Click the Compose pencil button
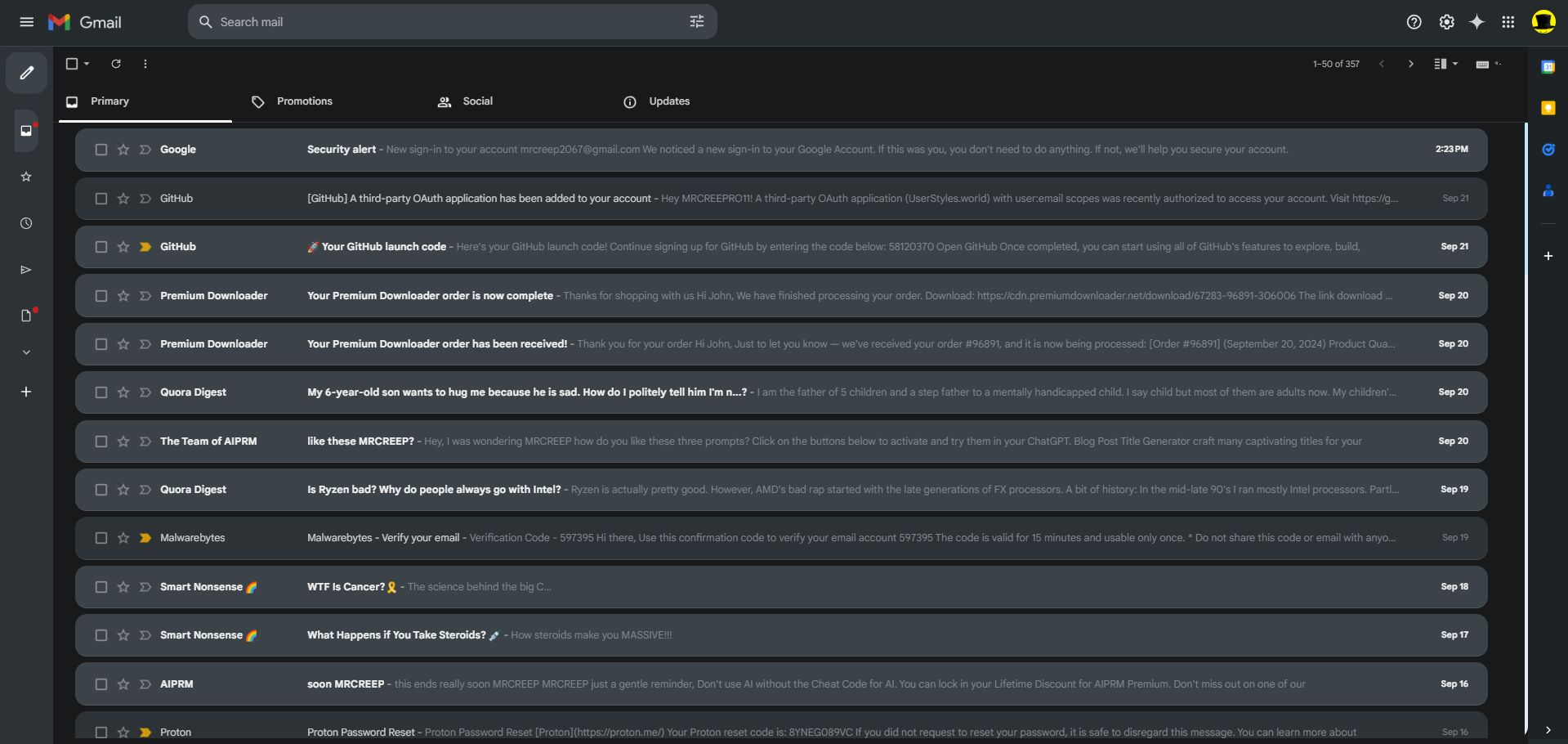 (26, 73)
